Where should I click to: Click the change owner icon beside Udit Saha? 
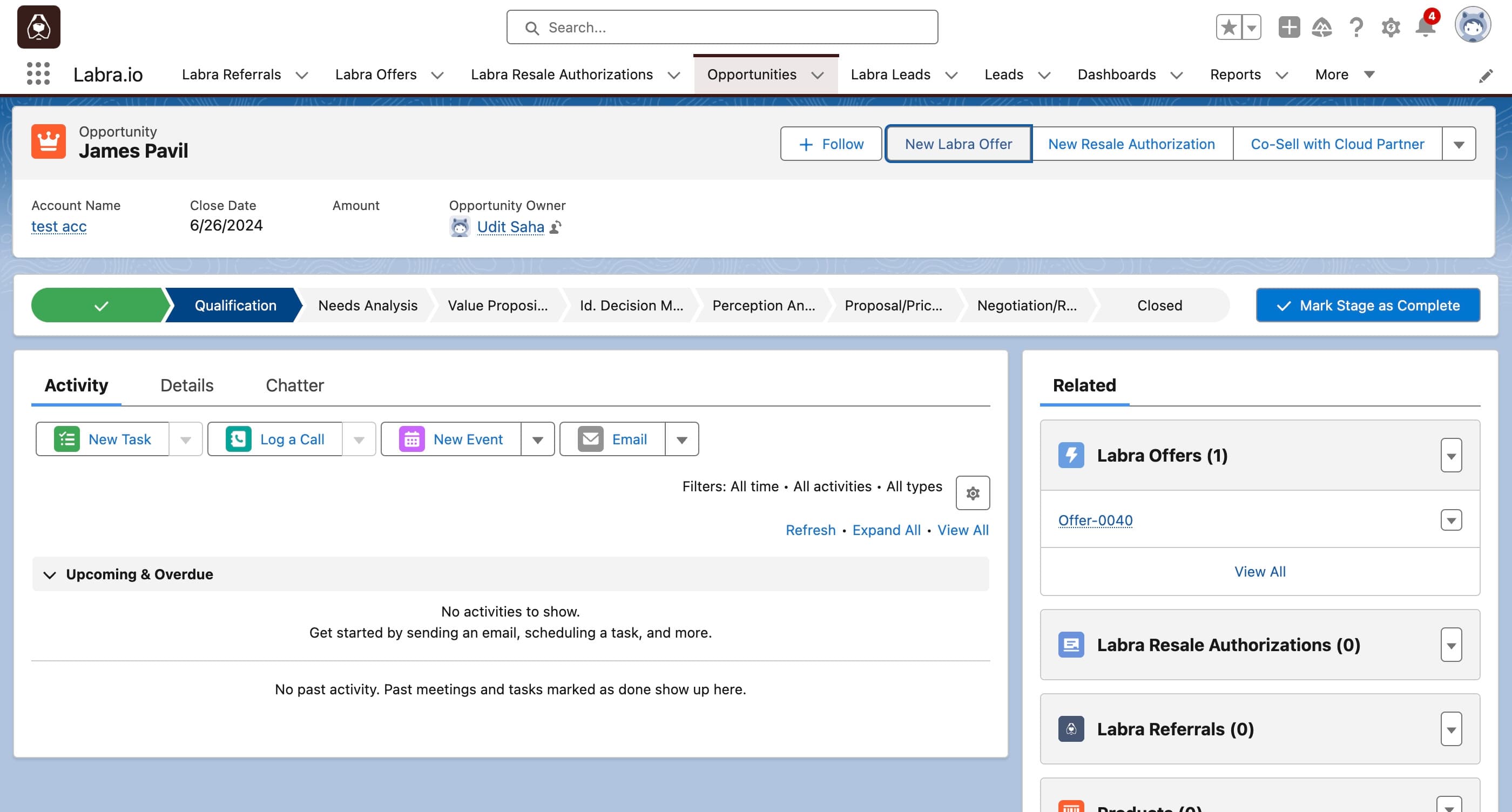click(x=555, y=227)
